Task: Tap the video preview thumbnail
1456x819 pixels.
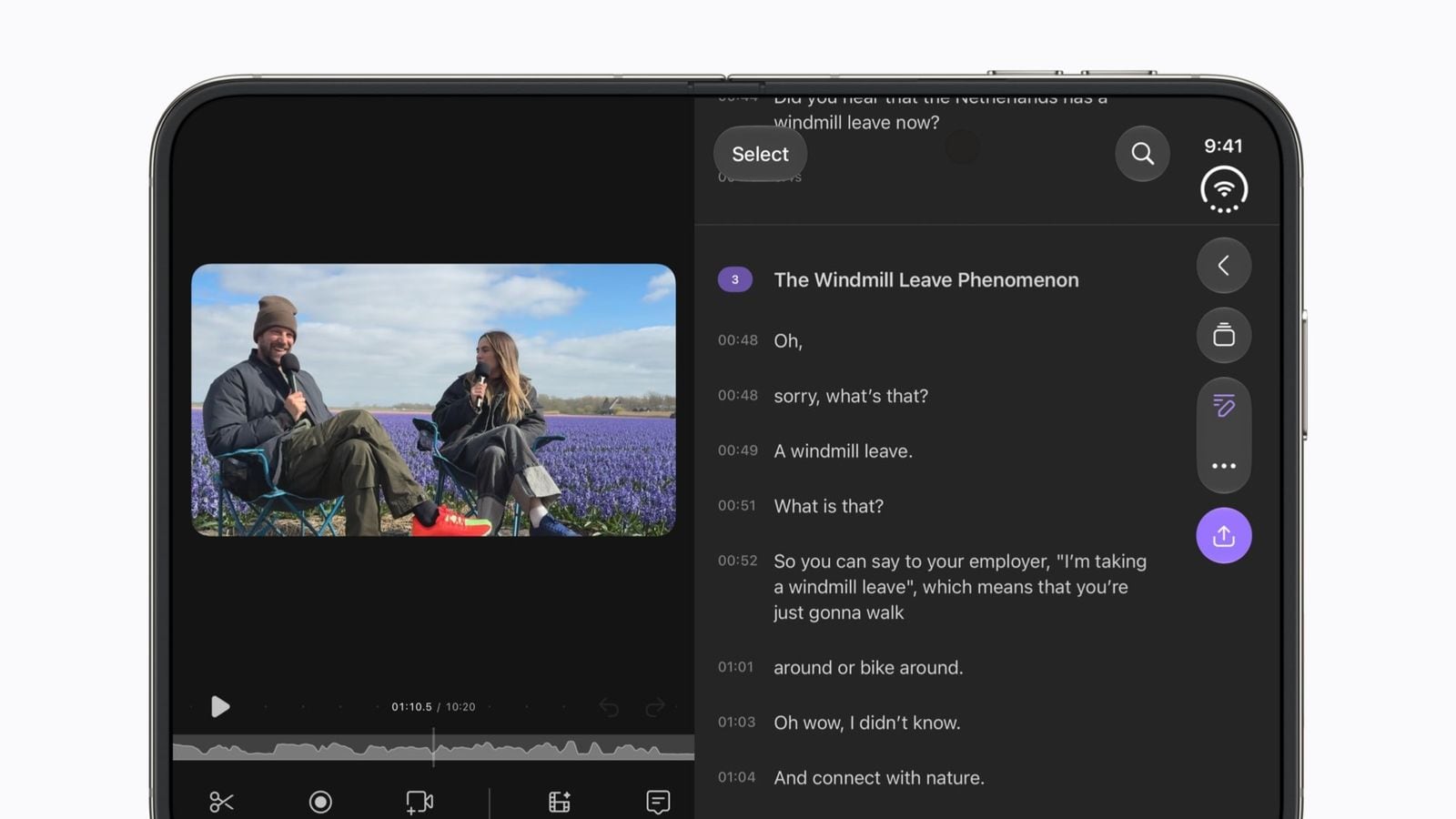Action: point(433,399)
